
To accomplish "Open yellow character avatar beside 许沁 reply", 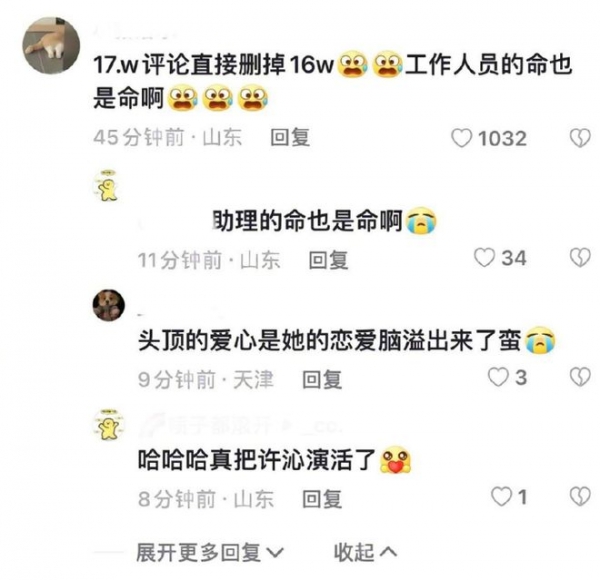I will pos(109,425).
